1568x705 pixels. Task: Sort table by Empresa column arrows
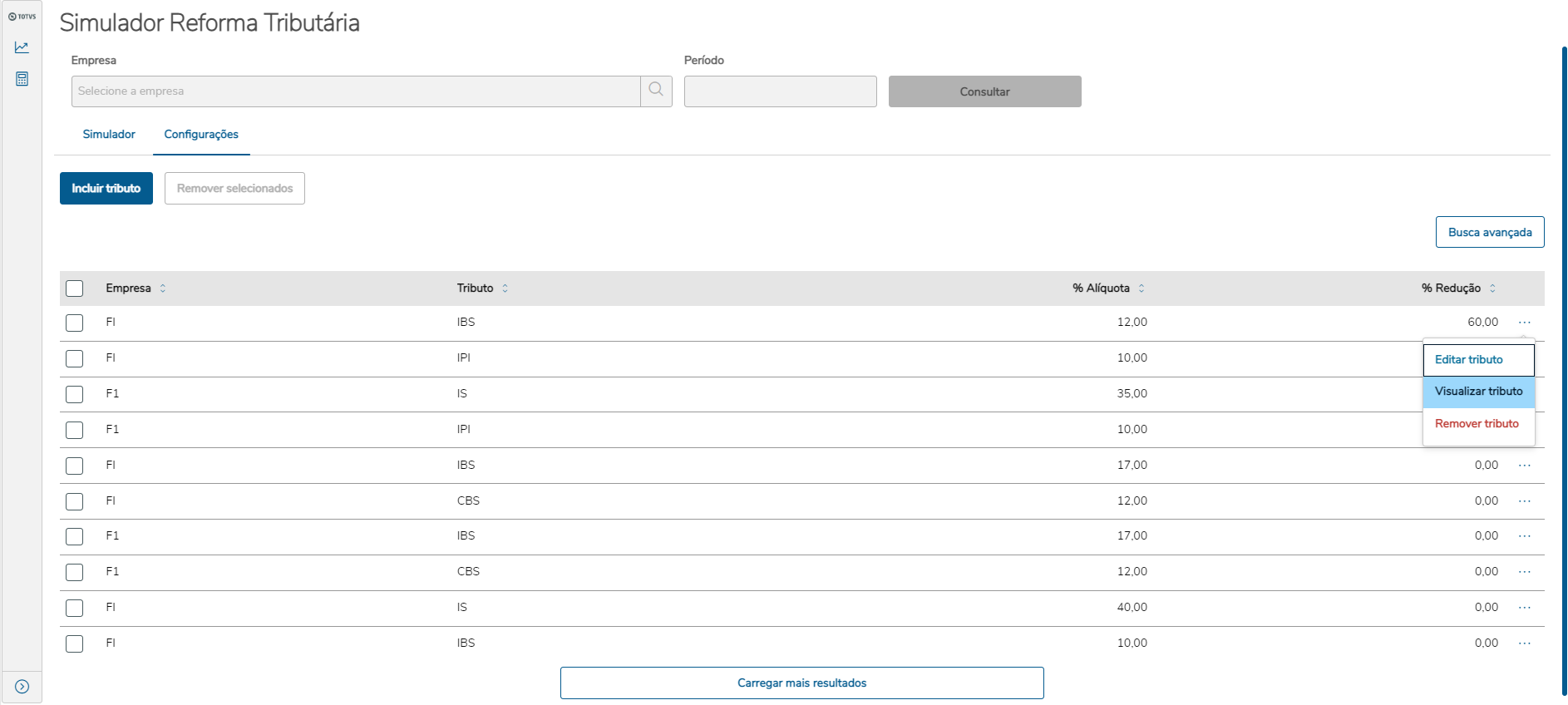click(163, 288)
